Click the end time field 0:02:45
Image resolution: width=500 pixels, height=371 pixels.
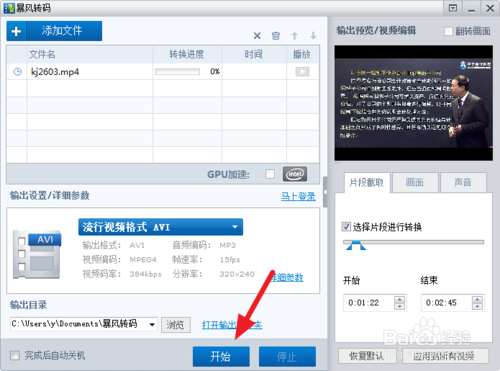pos(446,303)
